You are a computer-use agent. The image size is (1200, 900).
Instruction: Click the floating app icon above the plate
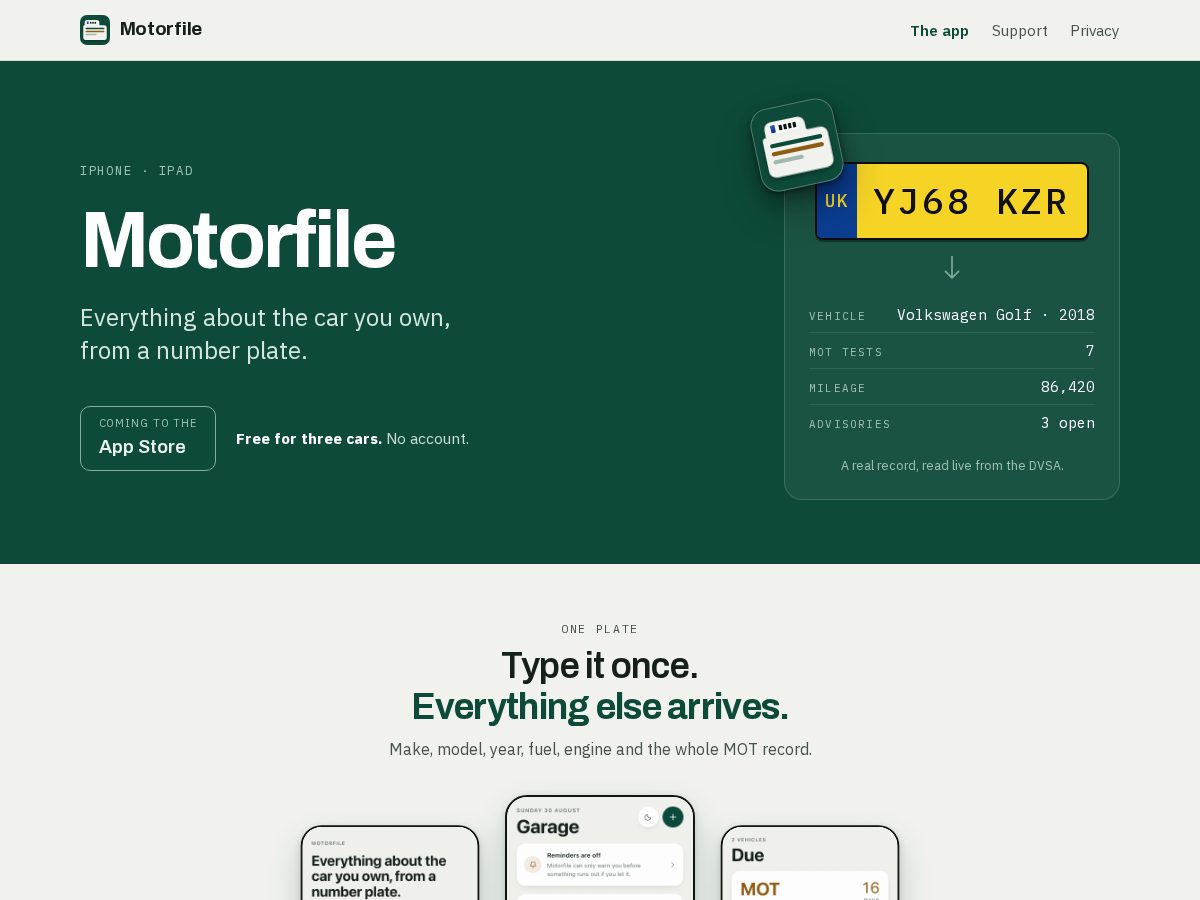pyautogui.click(x=797, y=145)
